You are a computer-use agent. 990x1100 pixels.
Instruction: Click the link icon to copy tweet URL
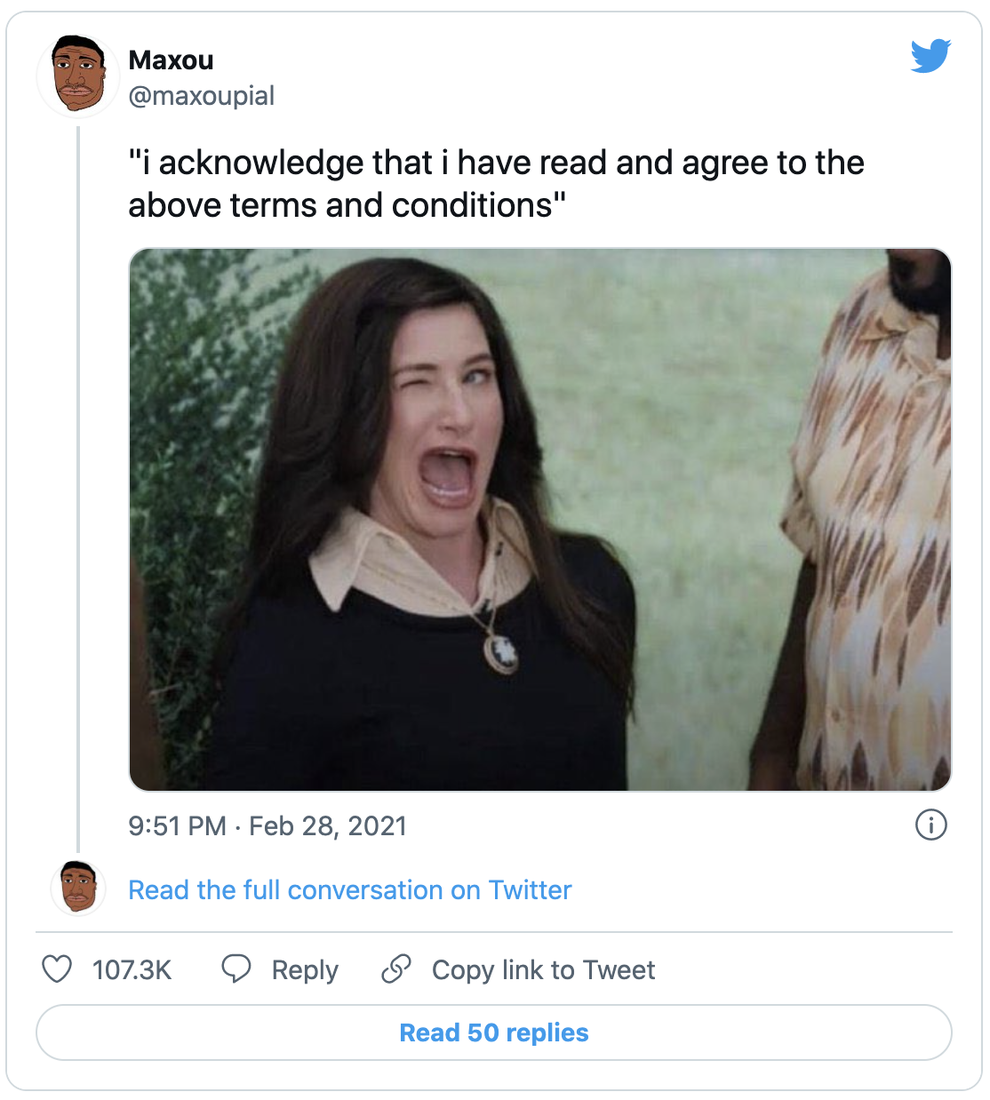pos(397,968)
